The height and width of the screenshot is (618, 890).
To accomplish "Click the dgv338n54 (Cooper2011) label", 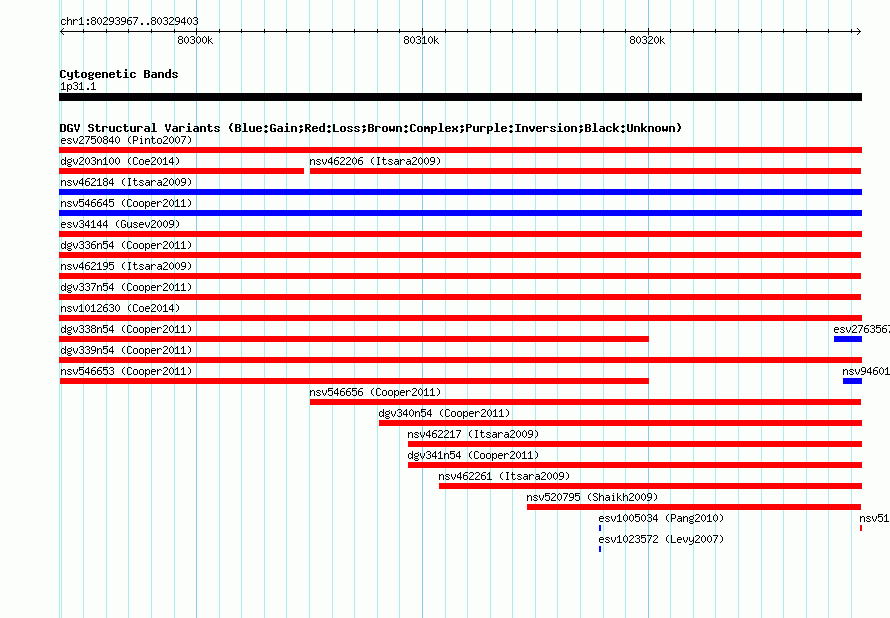I will (x=126, y=329).
